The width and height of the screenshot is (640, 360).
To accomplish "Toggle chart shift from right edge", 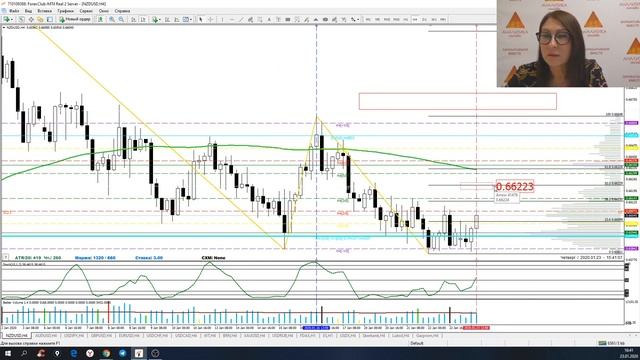I will click(x=143, y=19).
